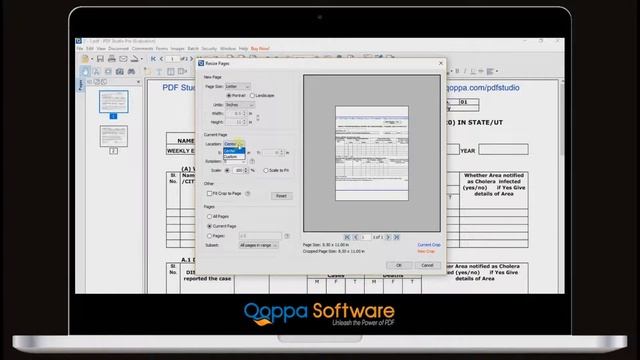Image resolution: width=640 pixels, height=360 pixels.
Task: Click the callout tool icon
Action: pos(182,71)
